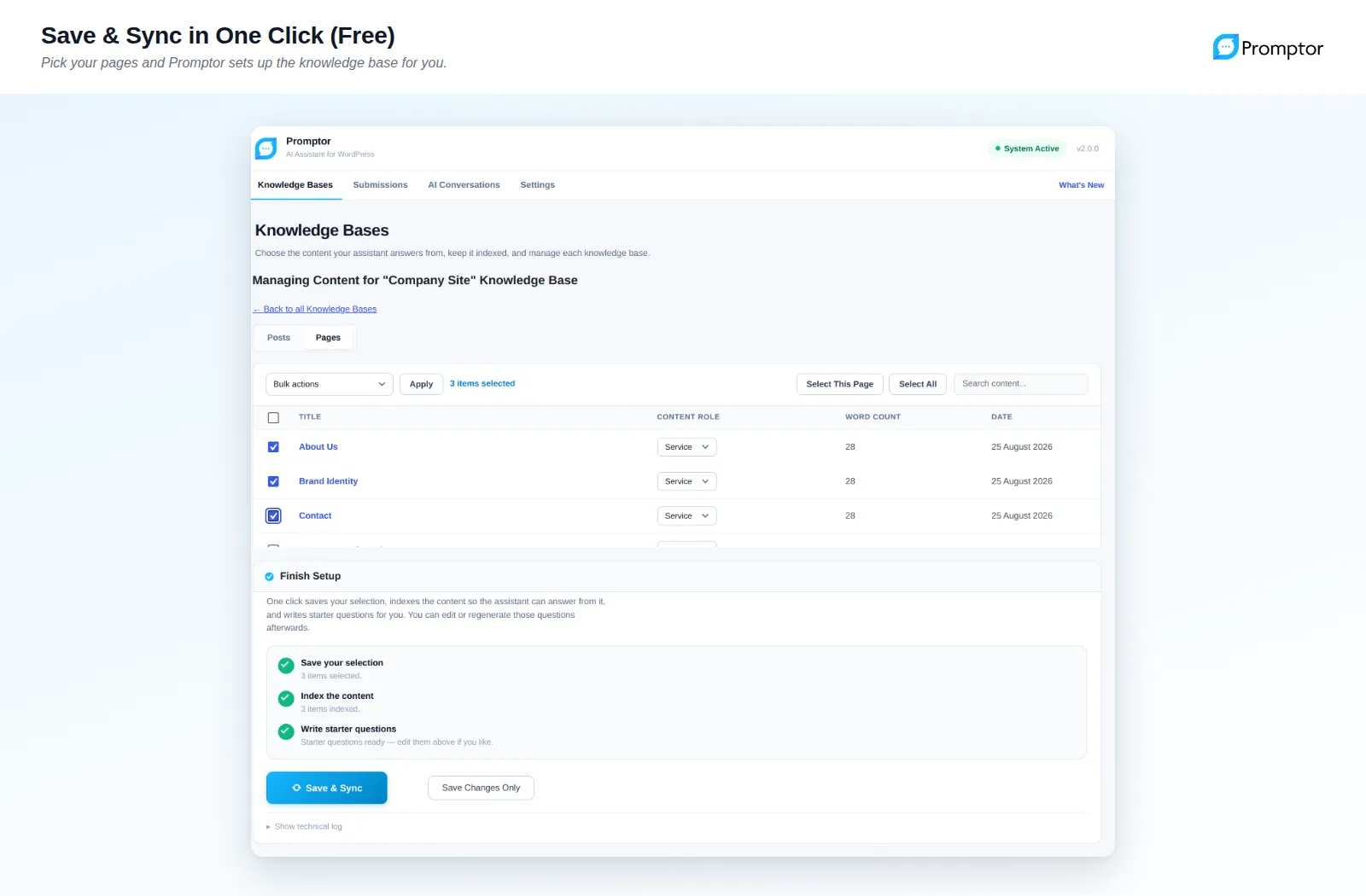
Task: Go to the Settings tab
Action: point(537,185)
